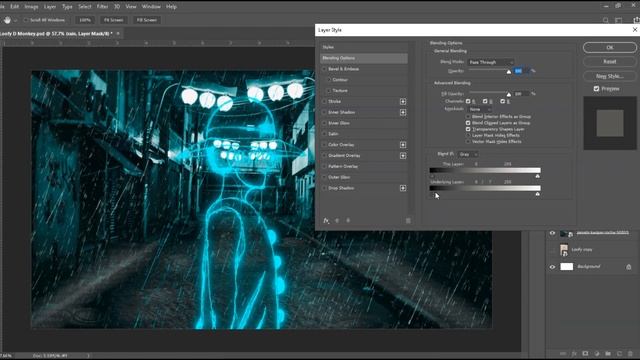Open the Hand tool preset dropdown arrow

click(16, 20)
